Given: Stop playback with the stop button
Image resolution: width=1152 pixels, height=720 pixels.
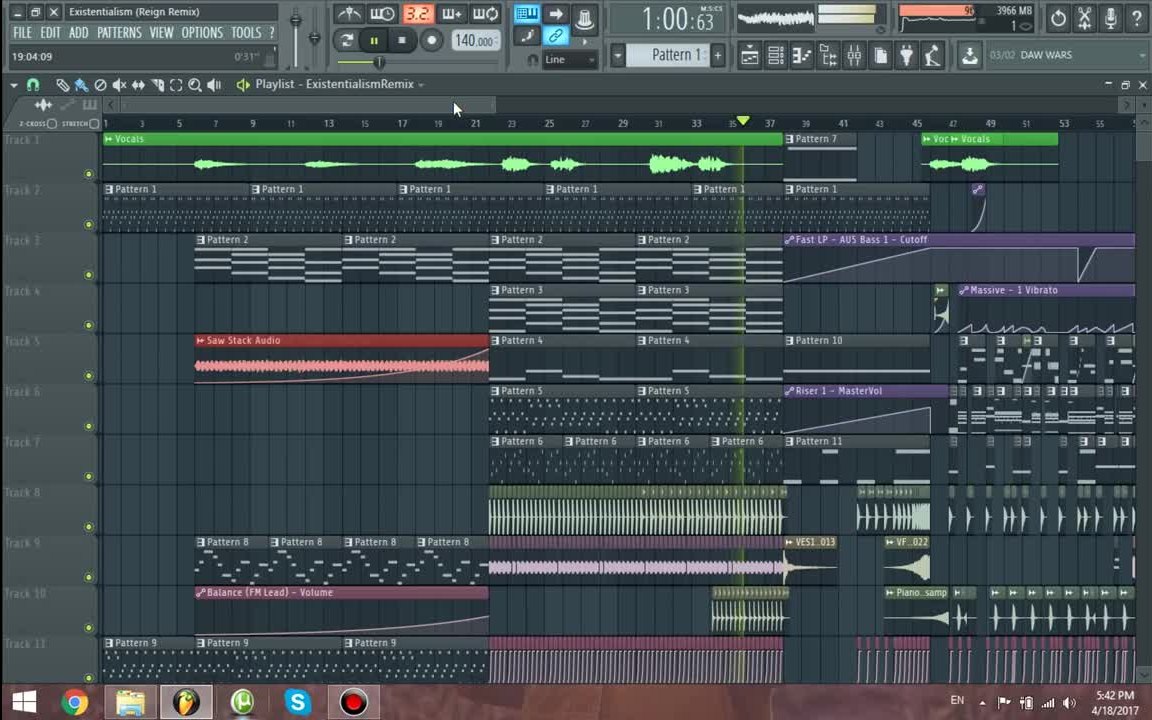Looking at the screenshot, I should (402, 40).
